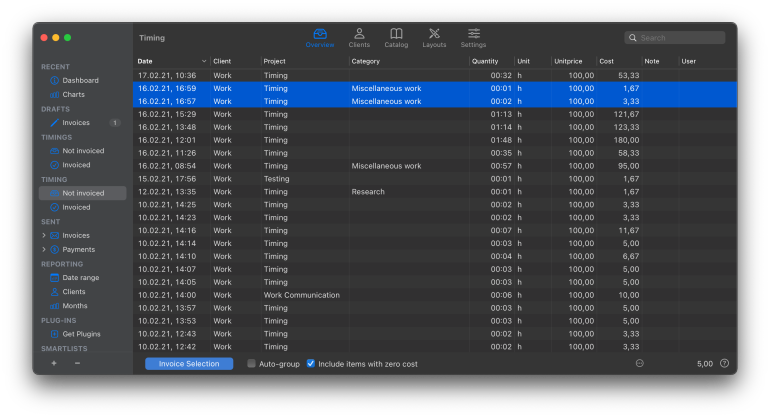
Task: Open Get Plugins in the sidebar
Action: pos(81,334)
